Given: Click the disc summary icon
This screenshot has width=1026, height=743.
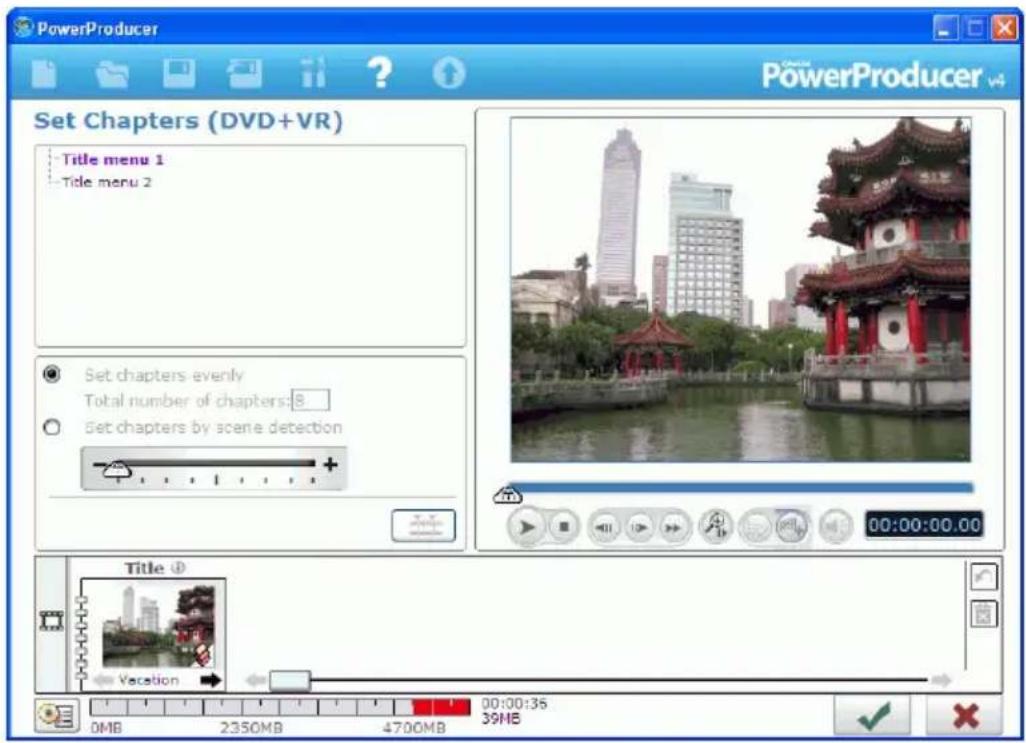Looking at the screenshot, I should 57,716.
